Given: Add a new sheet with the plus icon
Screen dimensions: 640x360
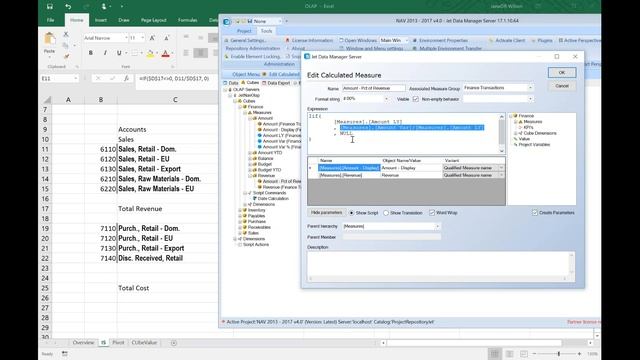Looking at the screenshot, I should point(174,343).
